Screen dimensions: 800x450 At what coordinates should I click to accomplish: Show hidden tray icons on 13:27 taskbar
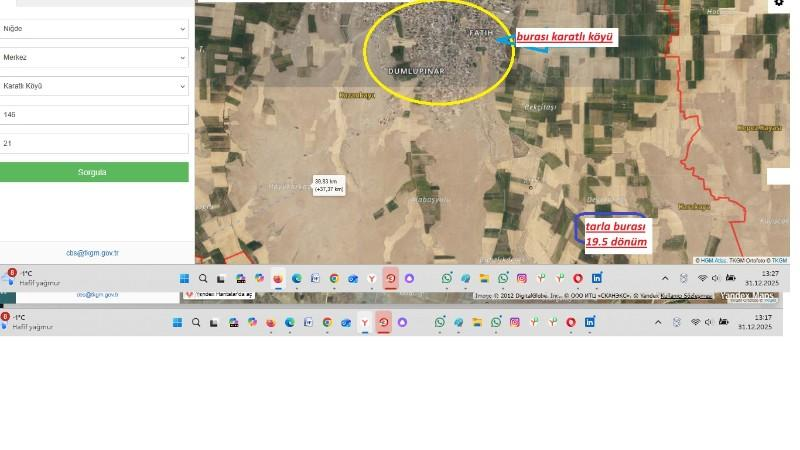coord(665,279)
